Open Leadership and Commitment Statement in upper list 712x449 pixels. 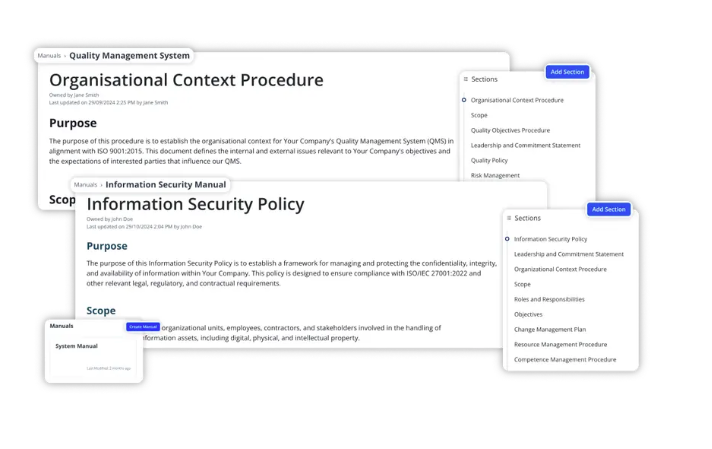pos(525,145)
